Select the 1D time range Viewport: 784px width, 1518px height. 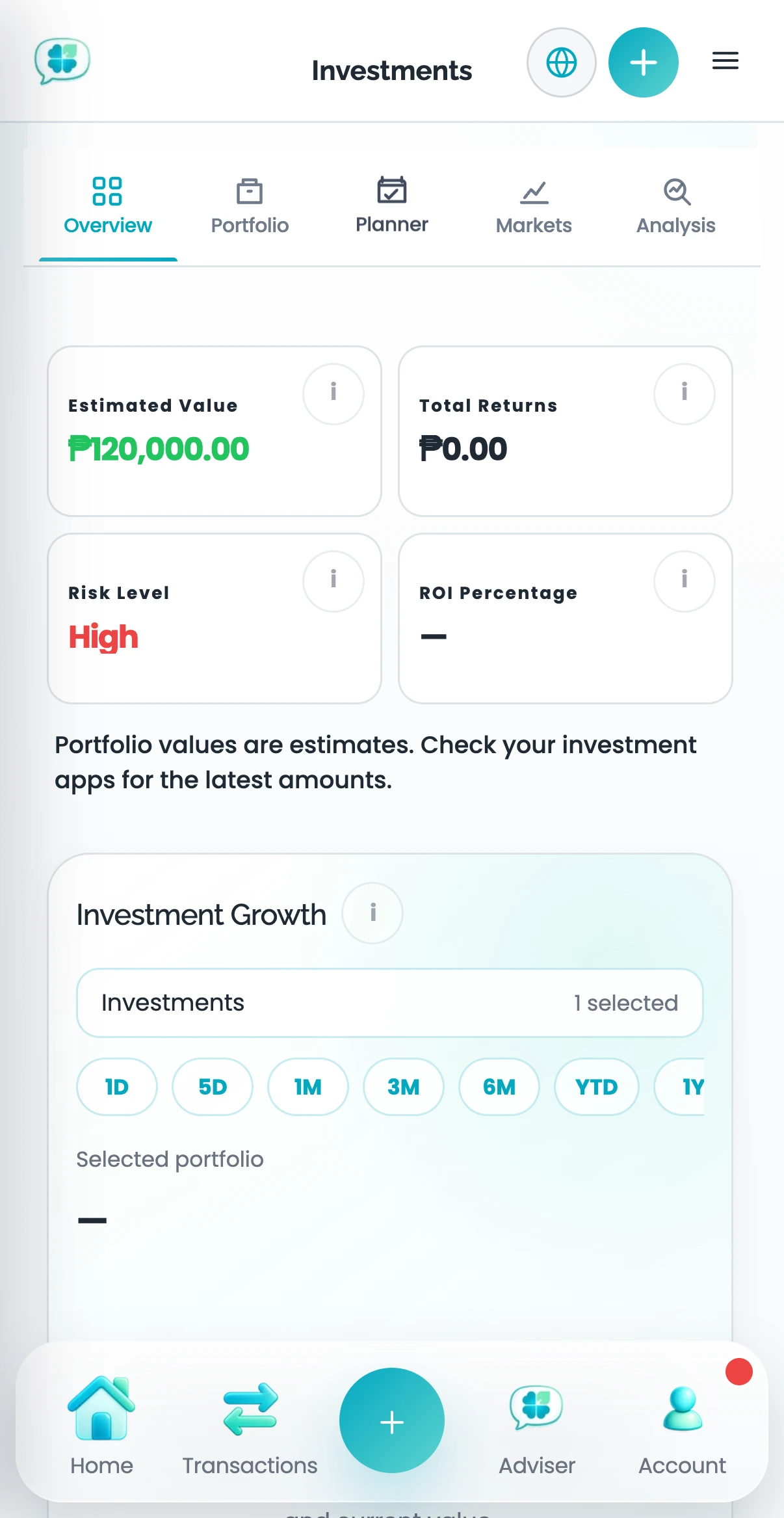pyautogui.click(x=117, y=1087)
